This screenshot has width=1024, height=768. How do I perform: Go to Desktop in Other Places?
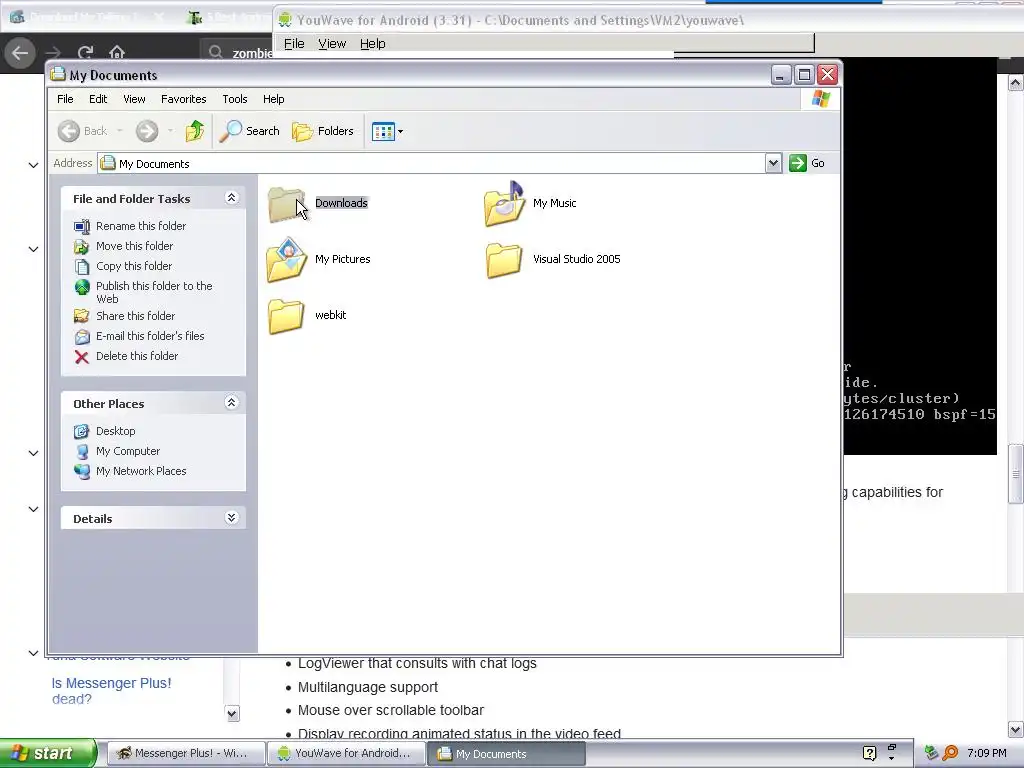pos(116,431)
